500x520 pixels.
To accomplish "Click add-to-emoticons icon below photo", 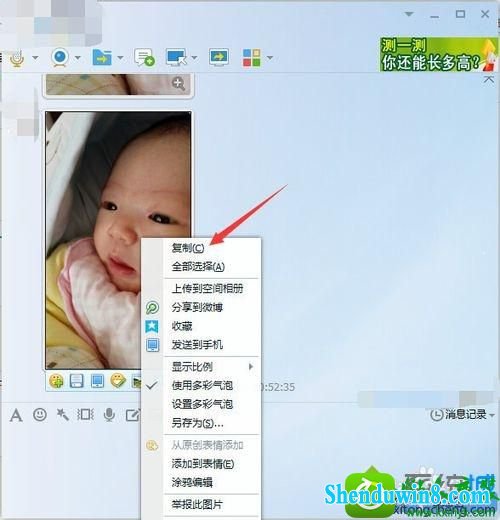I will pos(56,381).
